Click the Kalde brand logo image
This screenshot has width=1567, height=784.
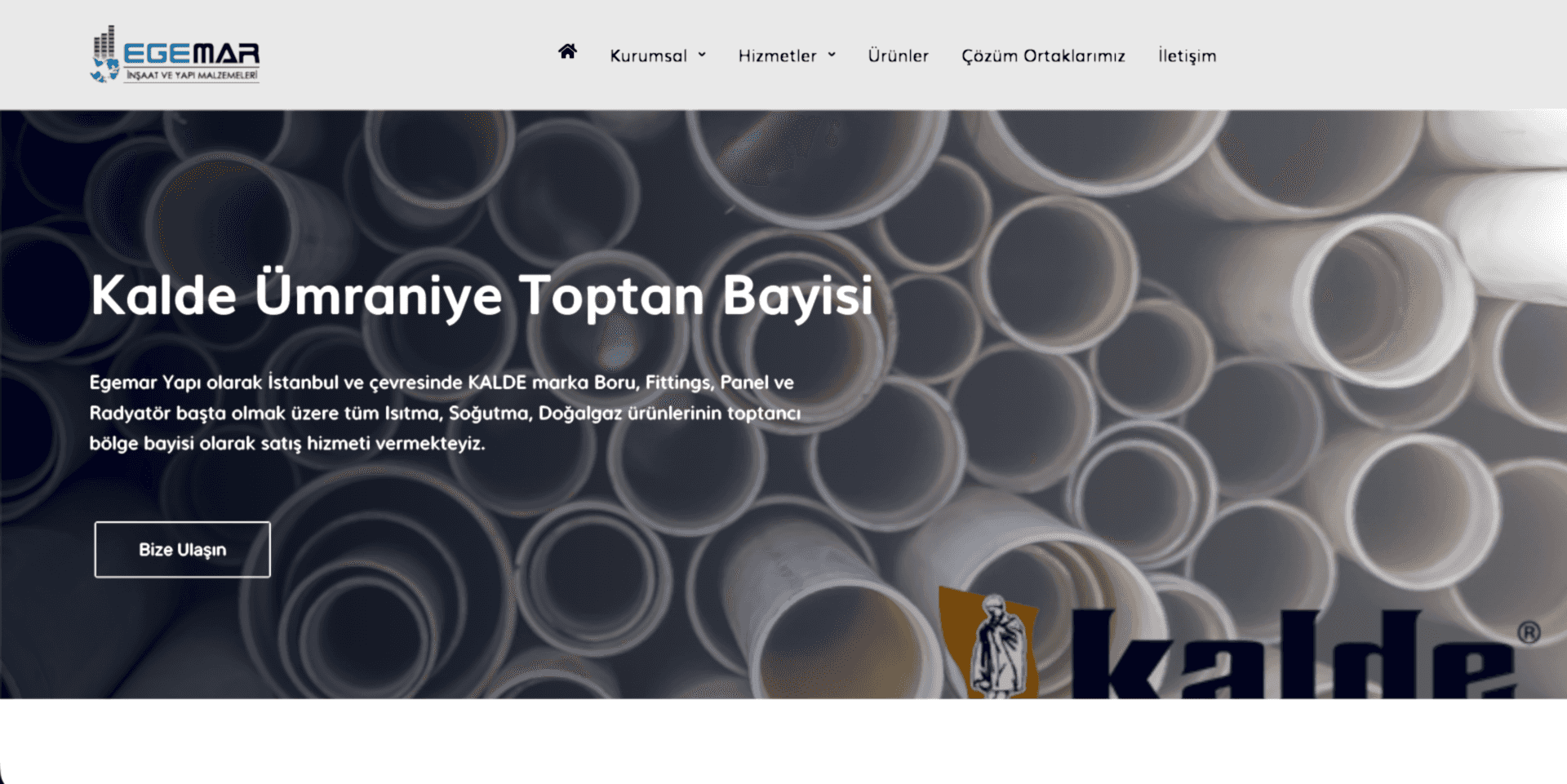pyautogui.click(x=1239, y=643)
